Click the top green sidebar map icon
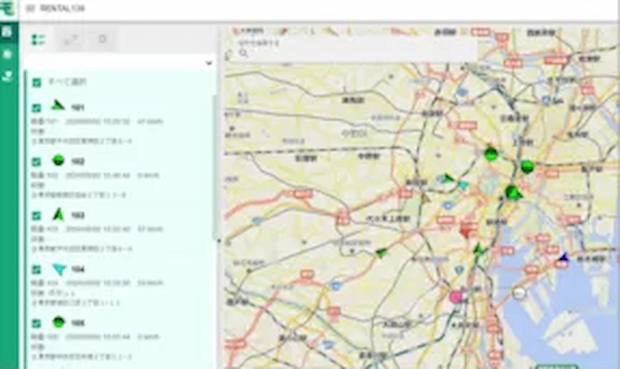Viewport: 620px width, 369px height. (7, 32)
